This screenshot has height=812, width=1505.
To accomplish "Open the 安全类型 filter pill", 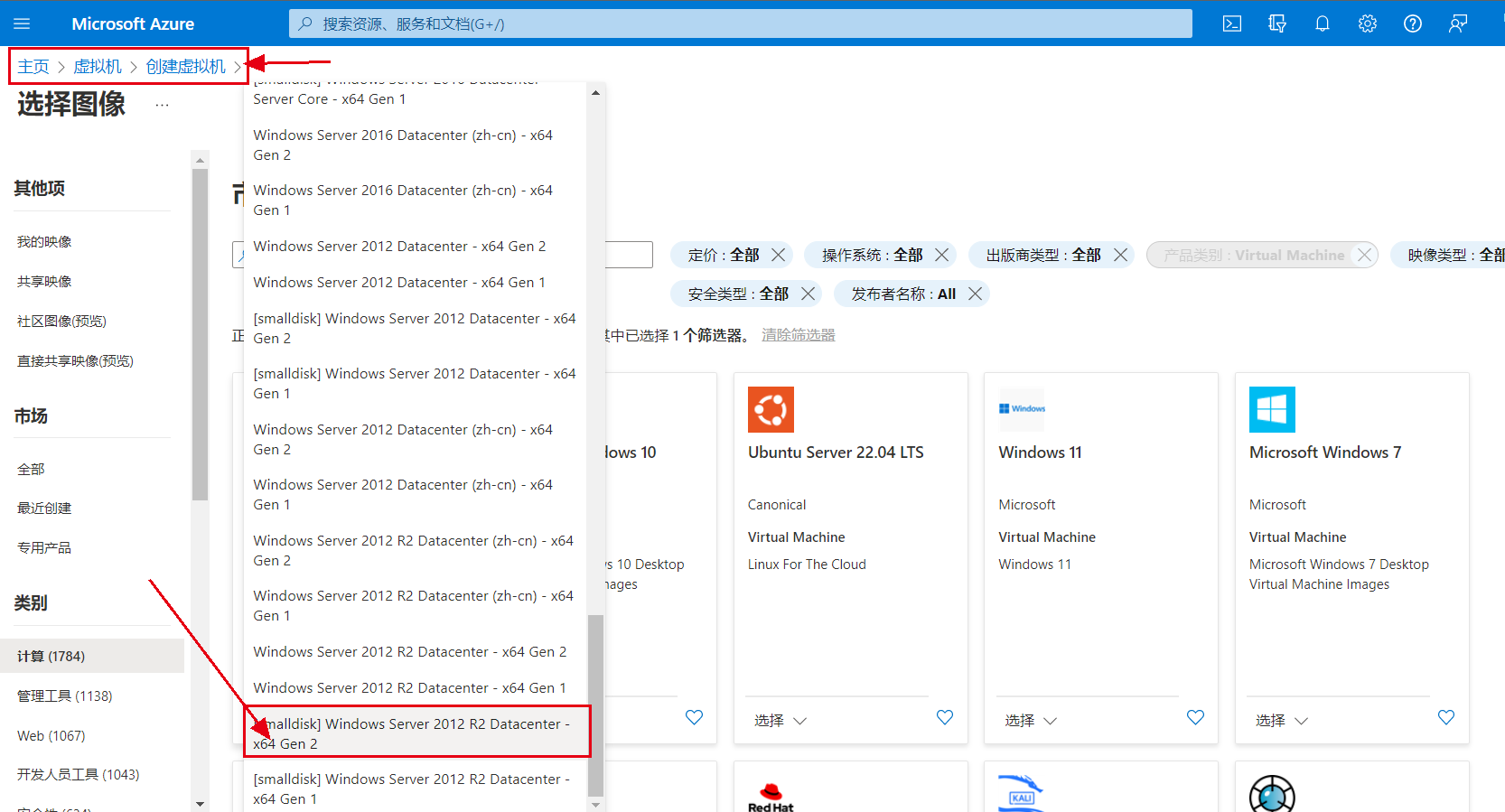I will click(738, 294).
